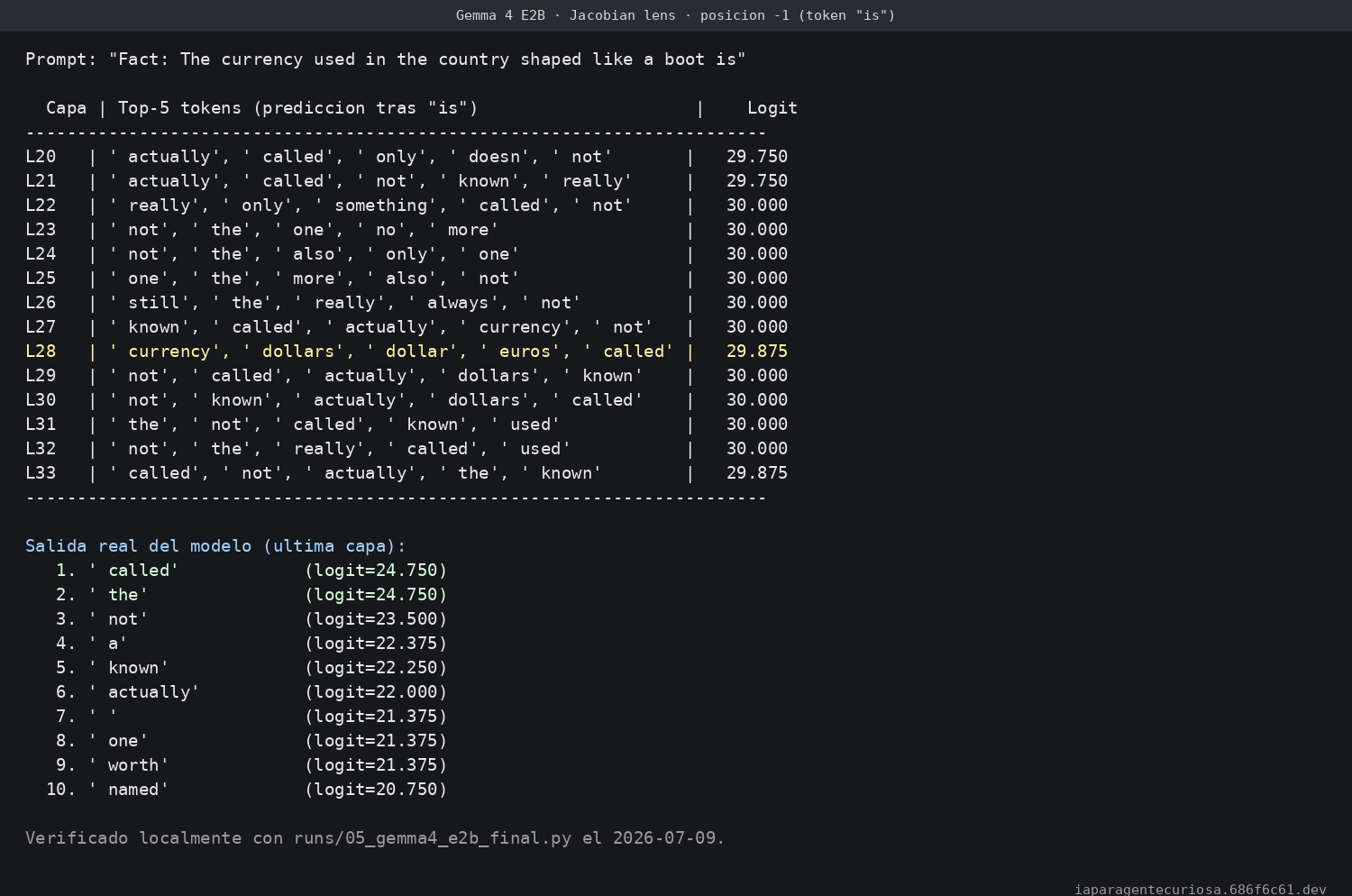Click the iaparagentecuriosa domain watermark

[1201, 890]
